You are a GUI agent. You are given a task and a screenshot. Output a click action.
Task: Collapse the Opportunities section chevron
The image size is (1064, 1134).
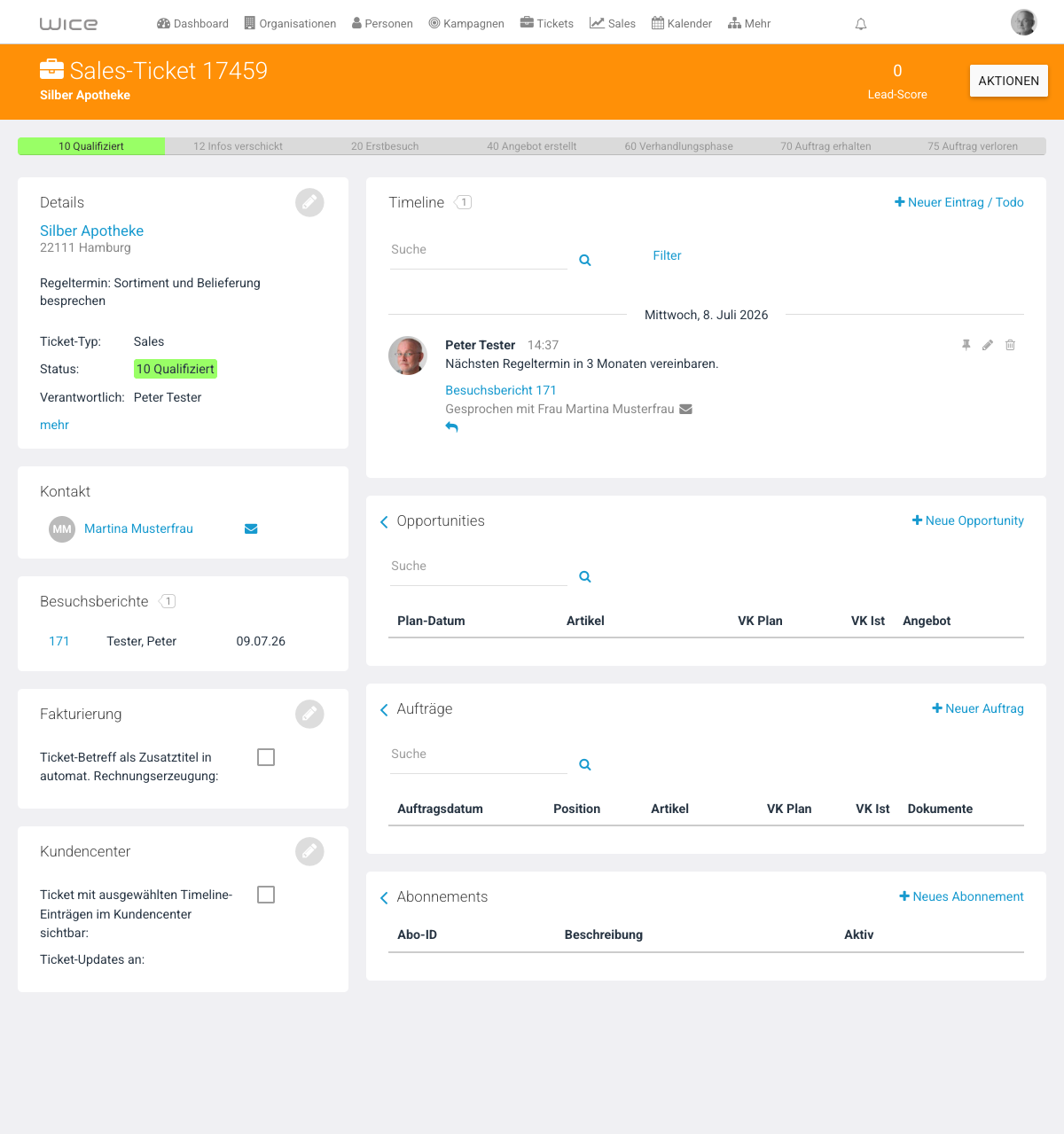[384, 522]
